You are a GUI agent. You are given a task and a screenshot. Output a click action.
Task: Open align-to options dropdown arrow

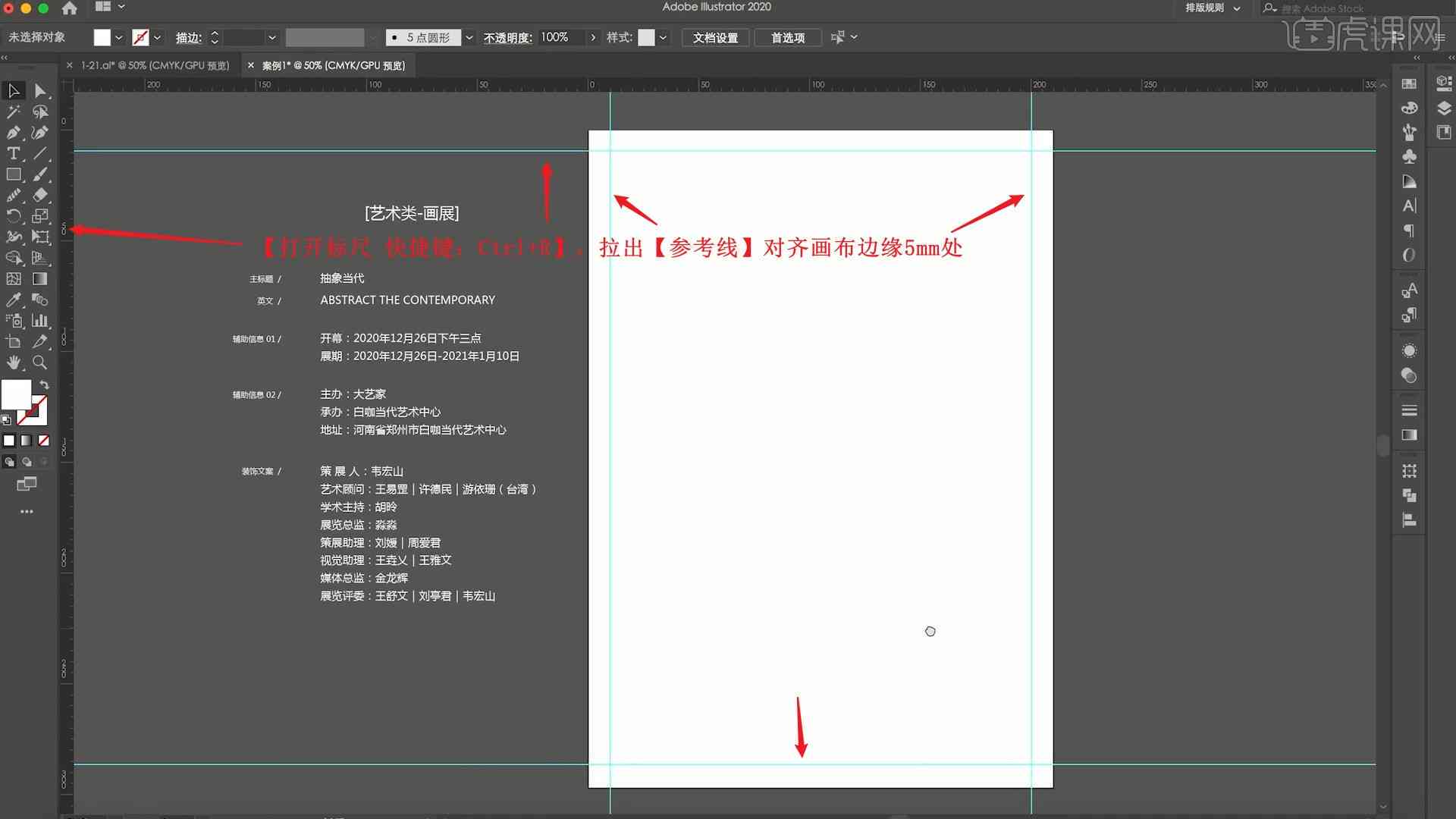[x=855, y=37]
